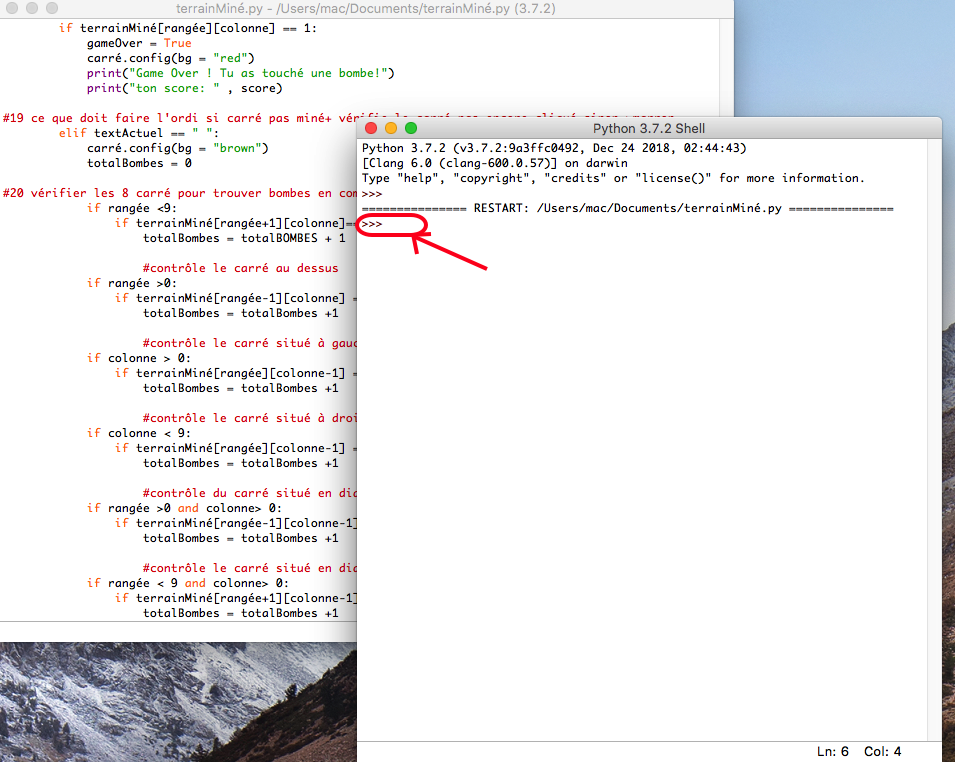Image resolution: width=955 pixels, height=762 pixels.
Task: Close the terrainMiné.py editor window
Action: 14,10
